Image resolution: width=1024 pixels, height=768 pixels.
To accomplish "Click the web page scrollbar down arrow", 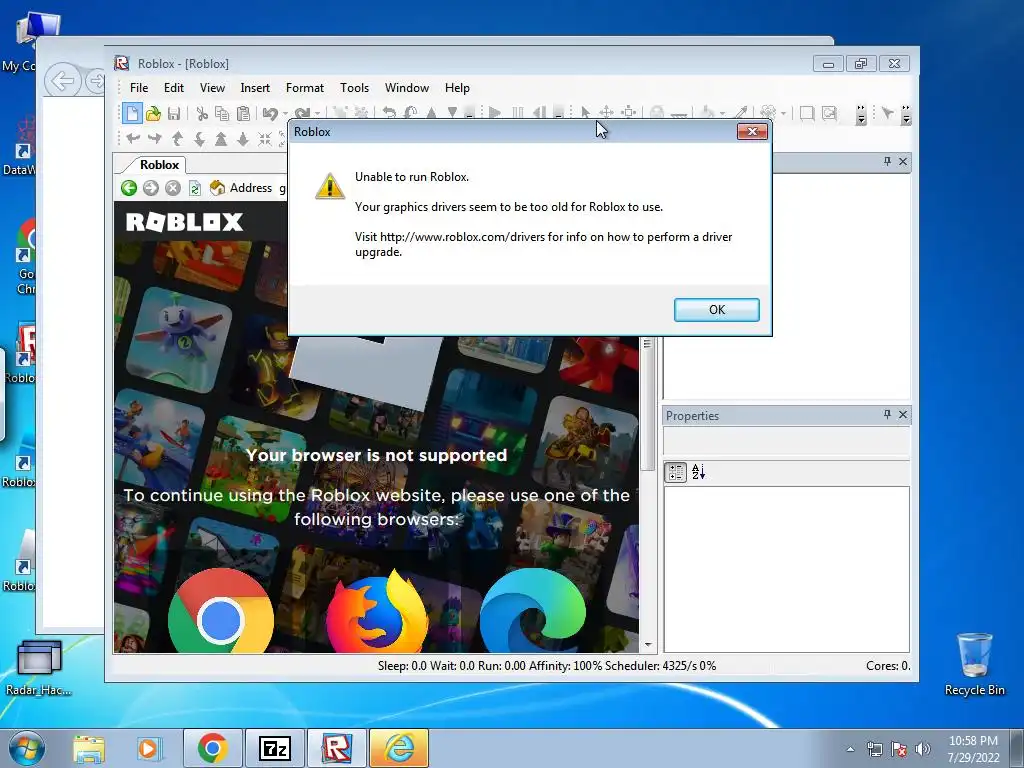I will click(x=647, y=645).
